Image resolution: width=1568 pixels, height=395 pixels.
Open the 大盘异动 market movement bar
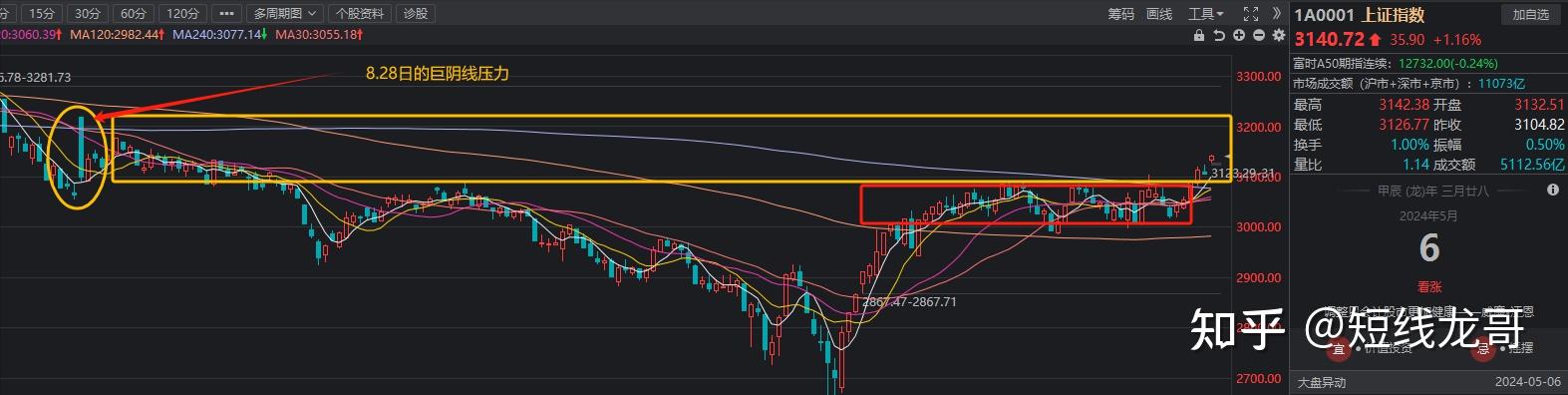pos(1428,383)
